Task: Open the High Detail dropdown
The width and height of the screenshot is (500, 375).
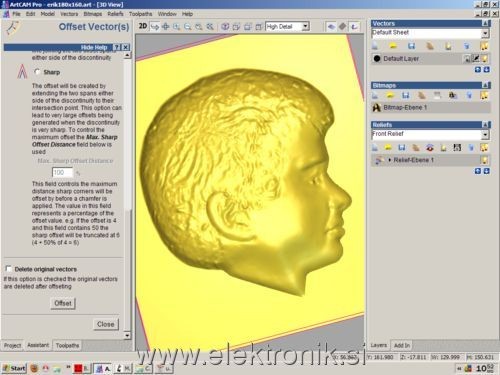Action: coord(305,26)
